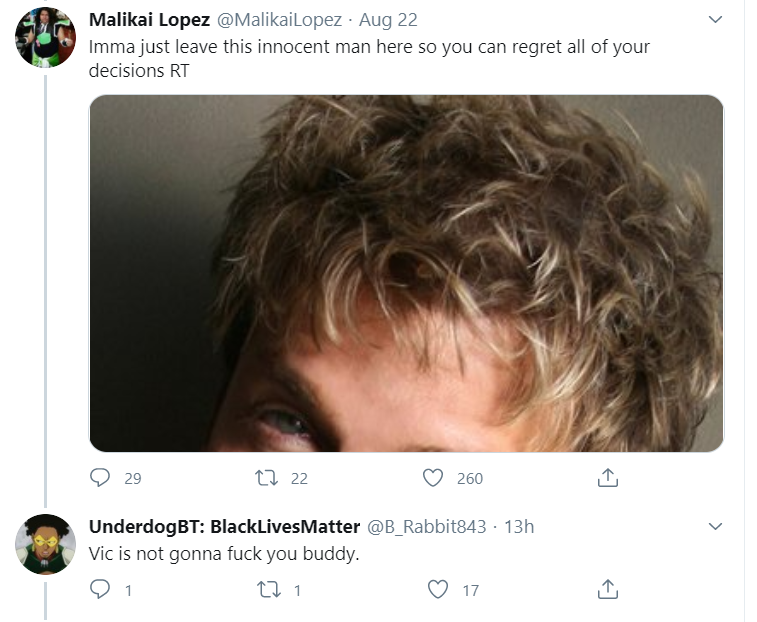Open Malikai Lopez's profile avatar

pos(45,37)
